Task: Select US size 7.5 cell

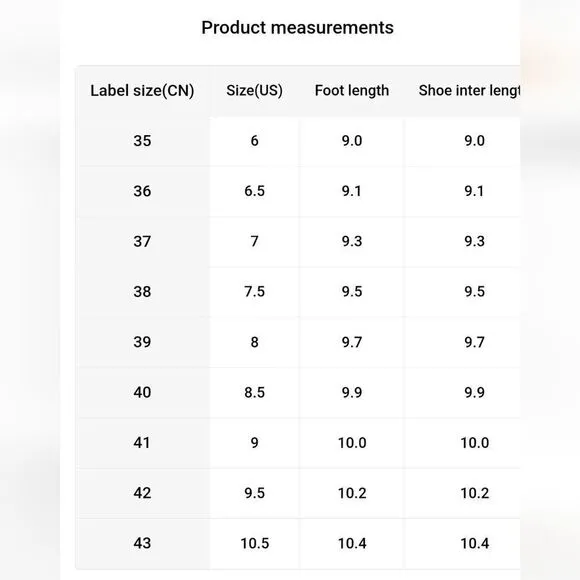Action: 254,291
